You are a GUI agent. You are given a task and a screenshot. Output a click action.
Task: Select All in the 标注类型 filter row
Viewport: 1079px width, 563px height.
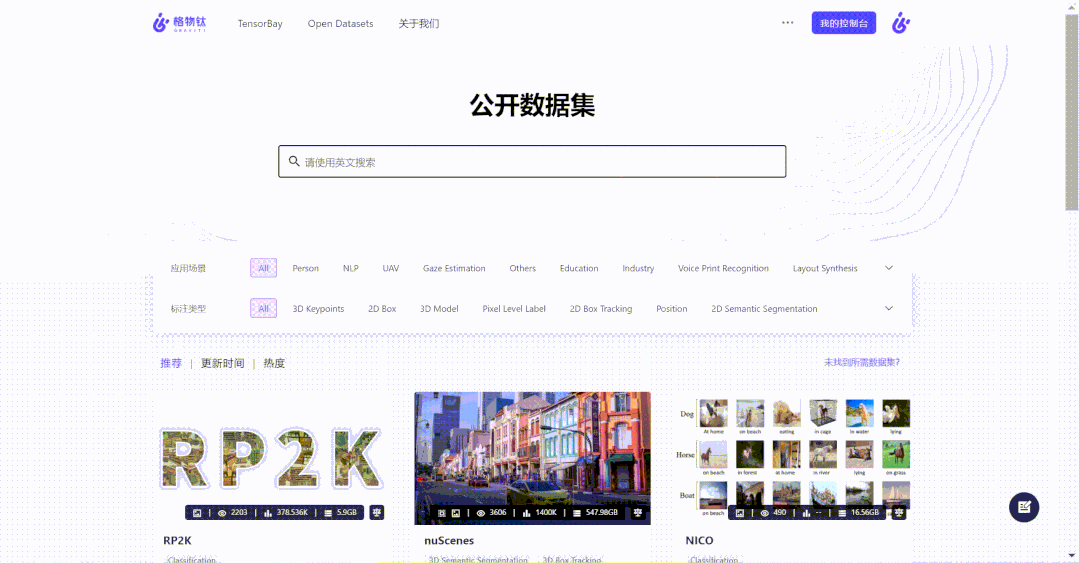coord(264,308)
